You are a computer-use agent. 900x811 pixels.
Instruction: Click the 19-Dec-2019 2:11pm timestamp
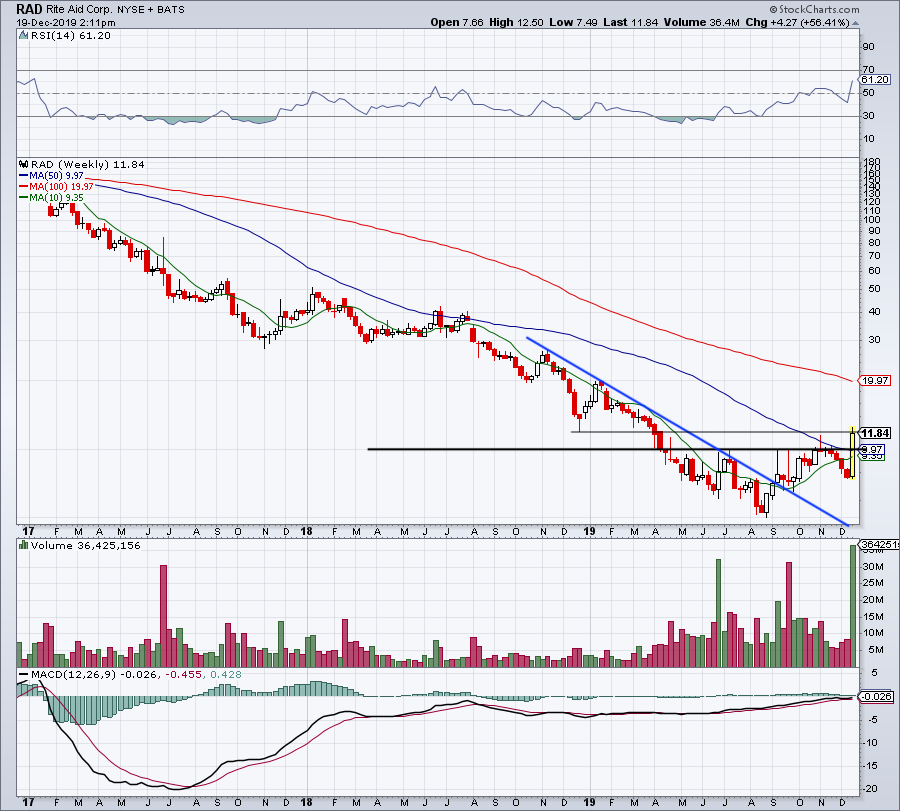click(66, 23)
